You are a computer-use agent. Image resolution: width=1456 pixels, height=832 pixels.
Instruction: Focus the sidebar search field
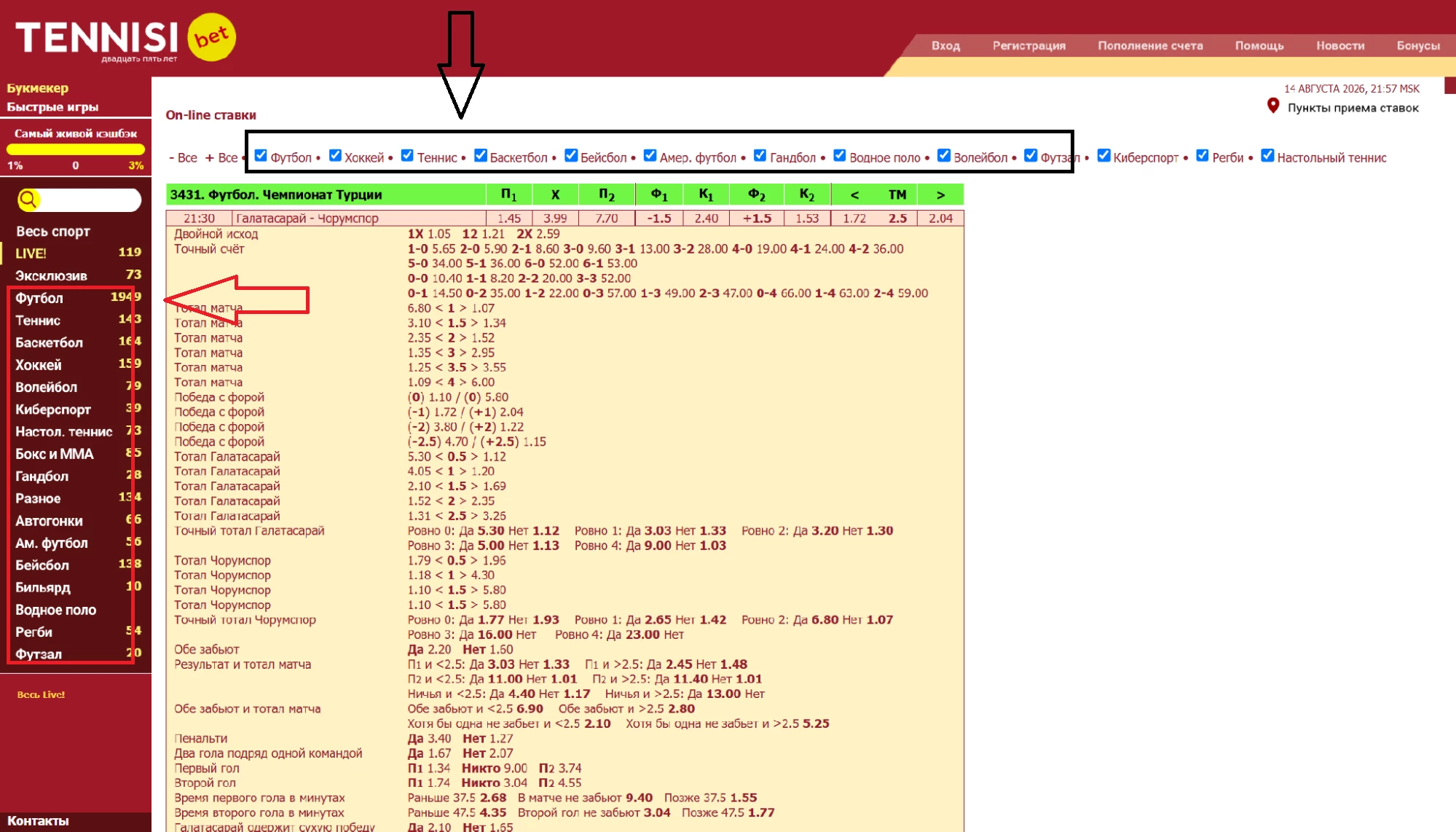[x=89, y=200]
